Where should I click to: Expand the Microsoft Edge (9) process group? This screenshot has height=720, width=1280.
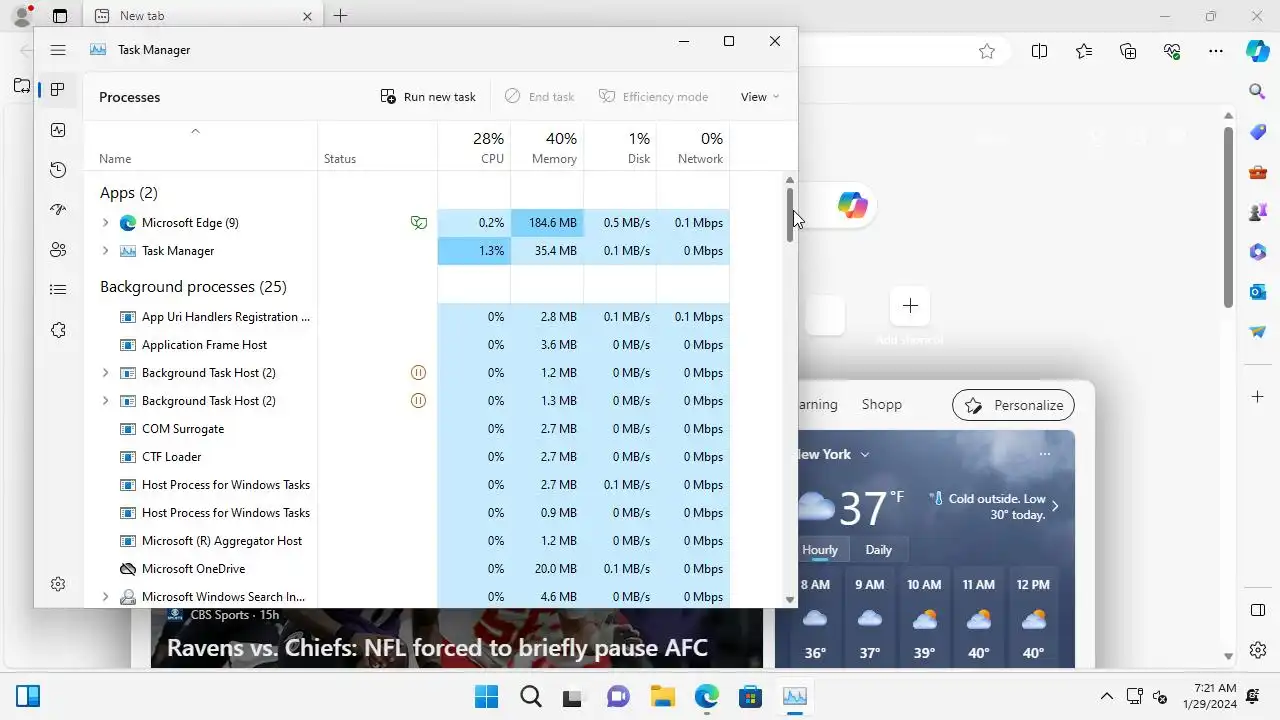coord(105,223)
